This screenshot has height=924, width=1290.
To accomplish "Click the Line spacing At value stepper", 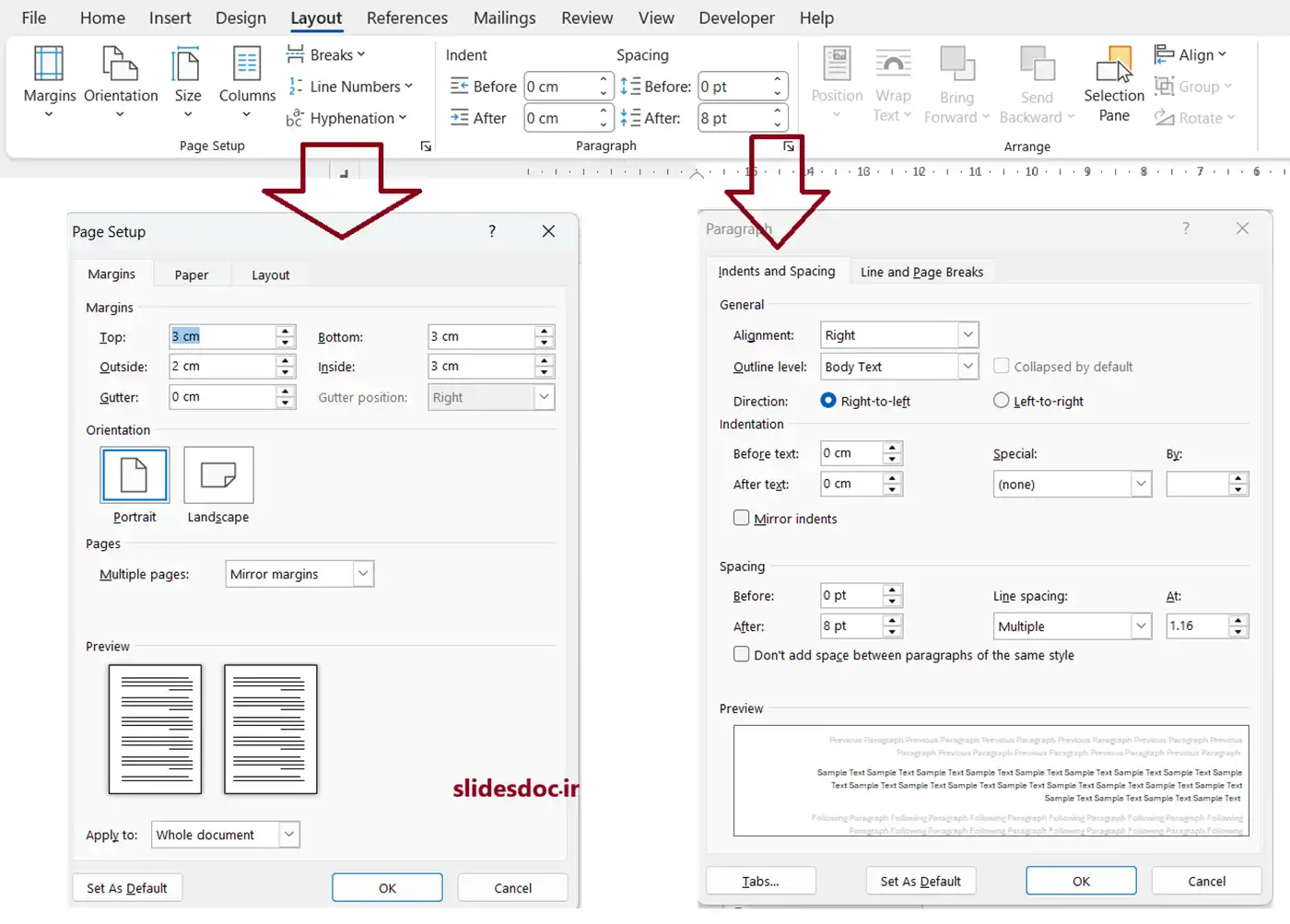I will click(1238, 626).
